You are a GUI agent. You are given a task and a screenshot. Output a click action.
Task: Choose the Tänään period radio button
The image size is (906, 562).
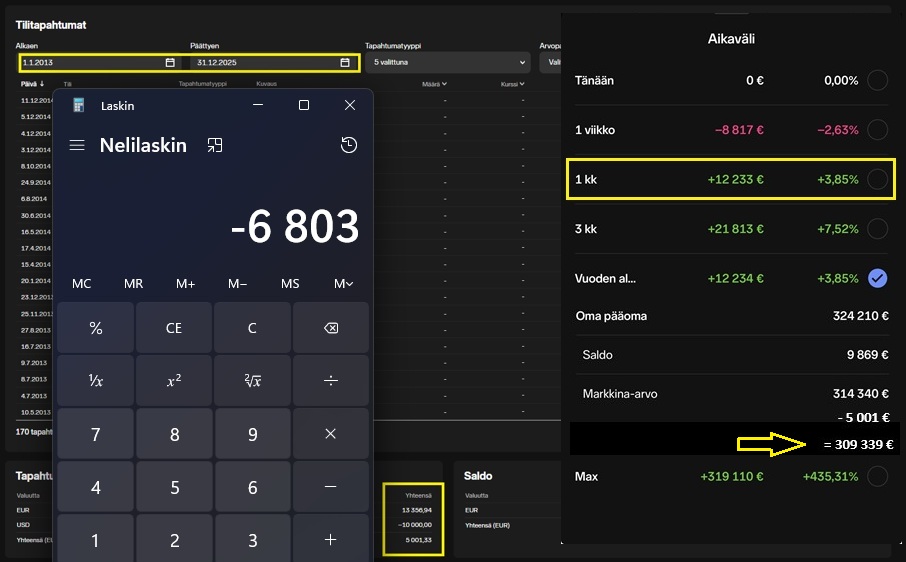tap(877, 81)
